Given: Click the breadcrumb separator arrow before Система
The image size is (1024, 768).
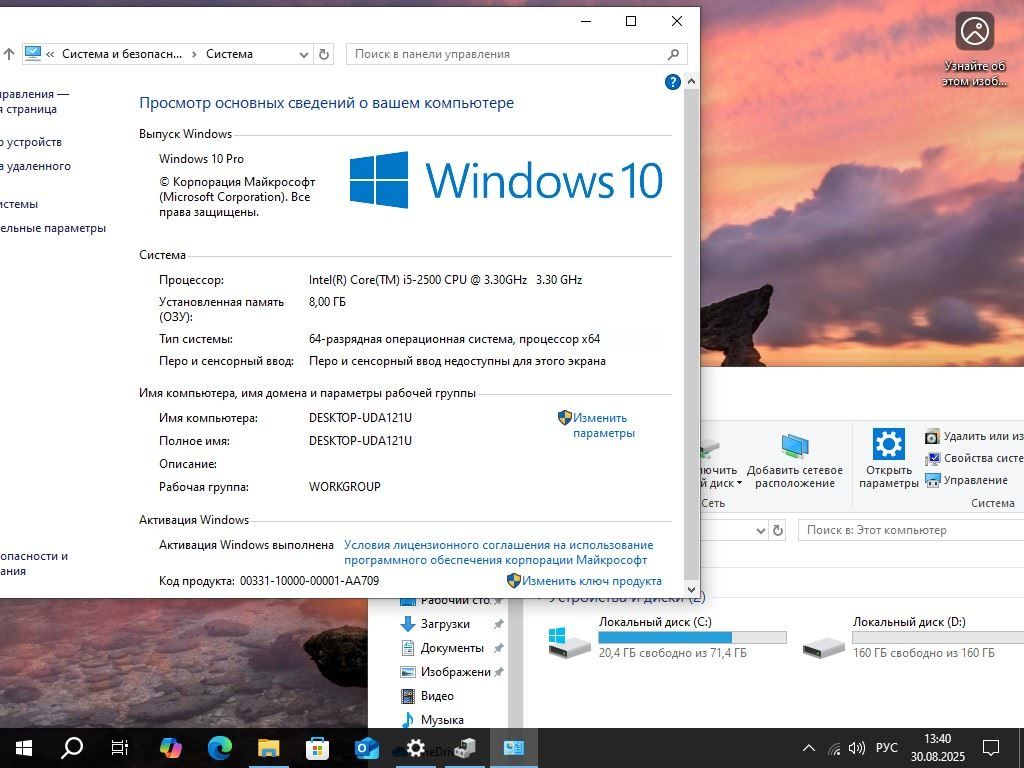Looking at the screenshot, I should pos(194,55).
